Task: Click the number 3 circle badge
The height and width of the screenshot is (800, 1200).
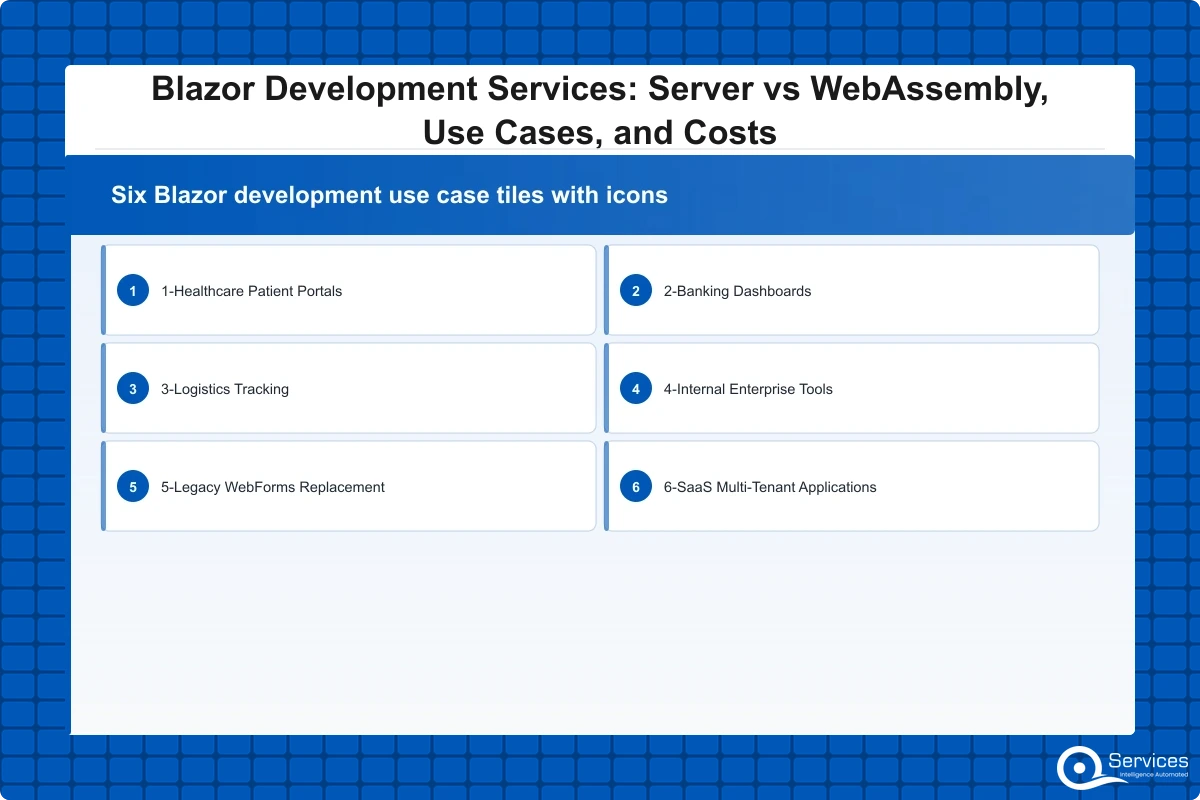Action: click(x=133, y=389)
